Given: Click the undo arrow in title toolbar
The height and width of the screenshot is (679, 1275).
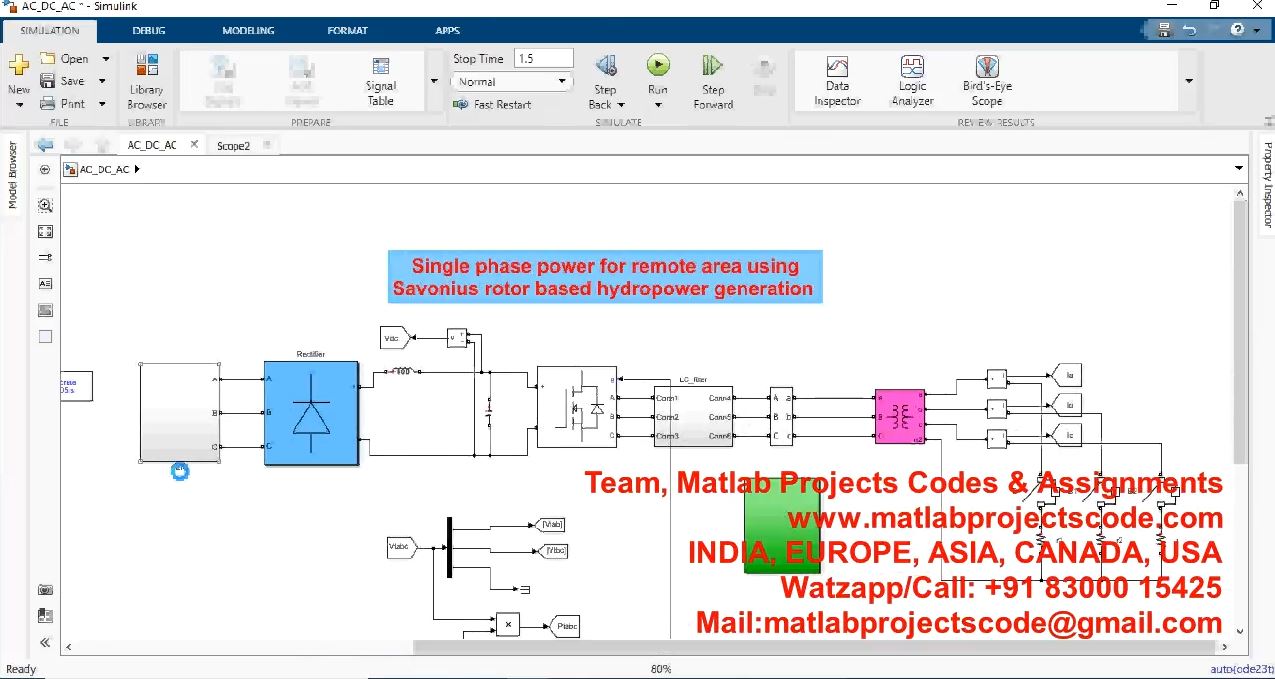Looking at the screenshot, I should click(1189, 31).
